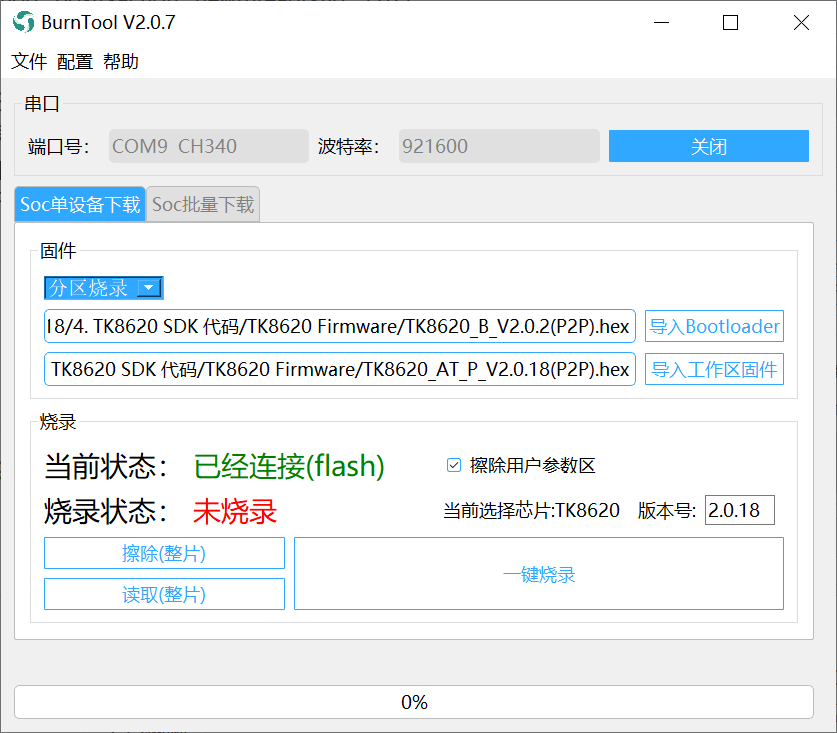Open the 配置 menu

pos(75,61)
